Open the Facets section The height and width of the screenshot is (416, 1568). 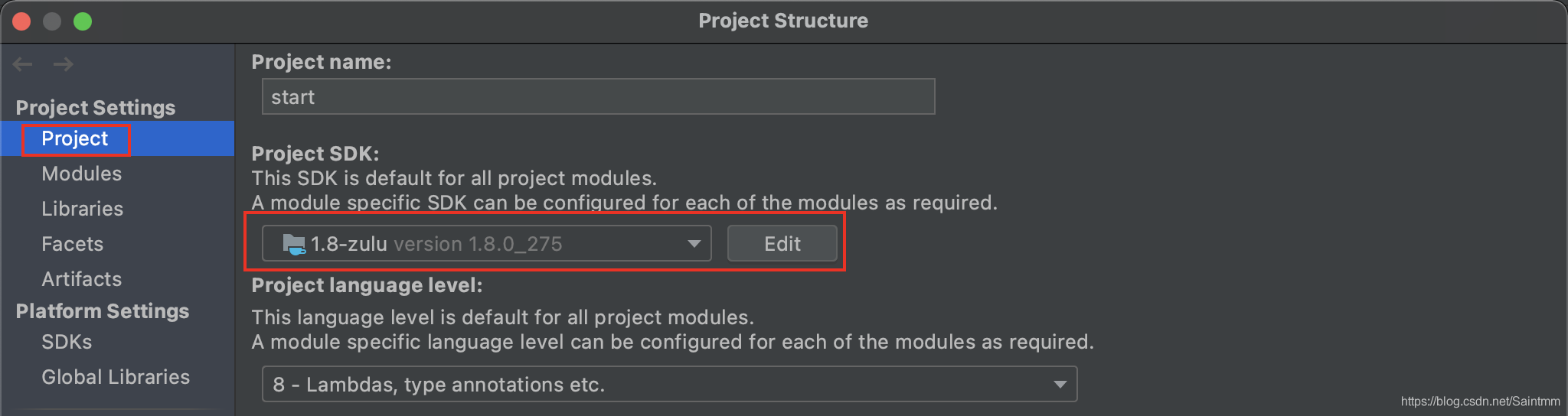72,244
